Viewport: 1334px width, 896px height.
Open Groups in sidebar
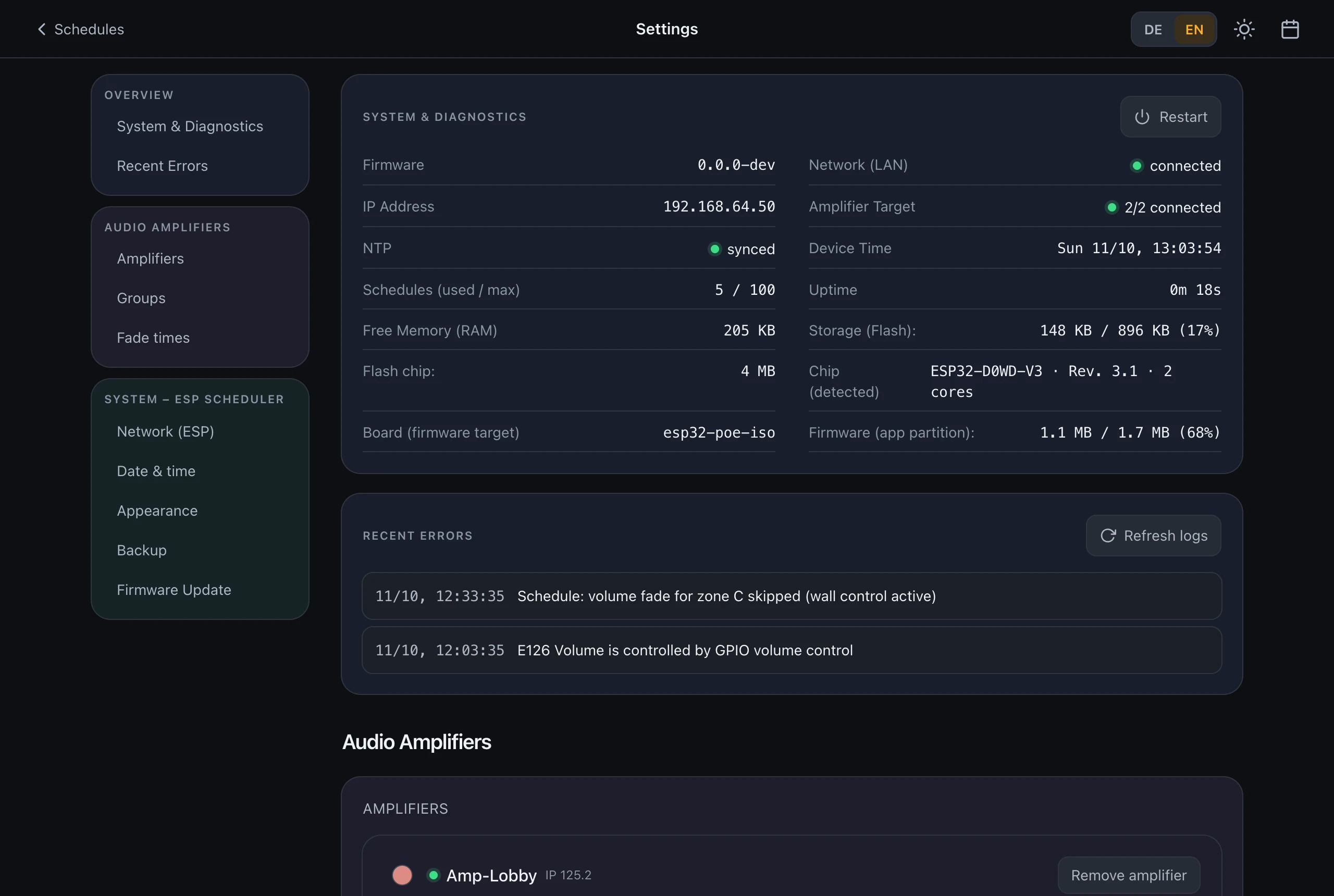tap(141, 298)
